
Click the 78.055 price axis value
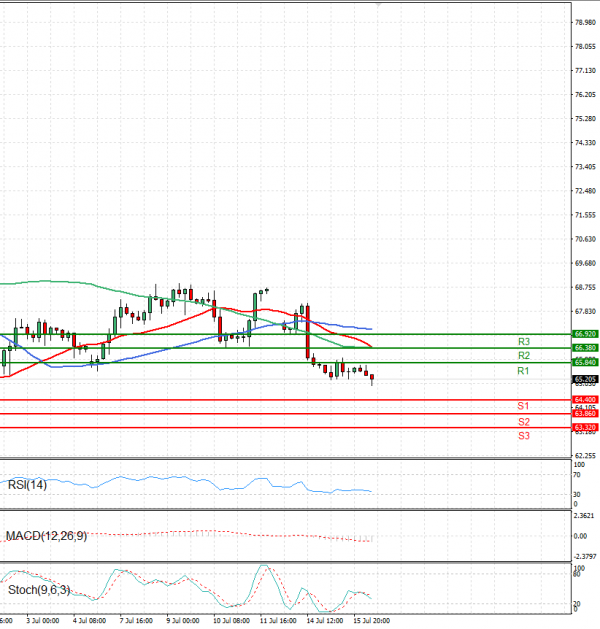pos(586,47)
